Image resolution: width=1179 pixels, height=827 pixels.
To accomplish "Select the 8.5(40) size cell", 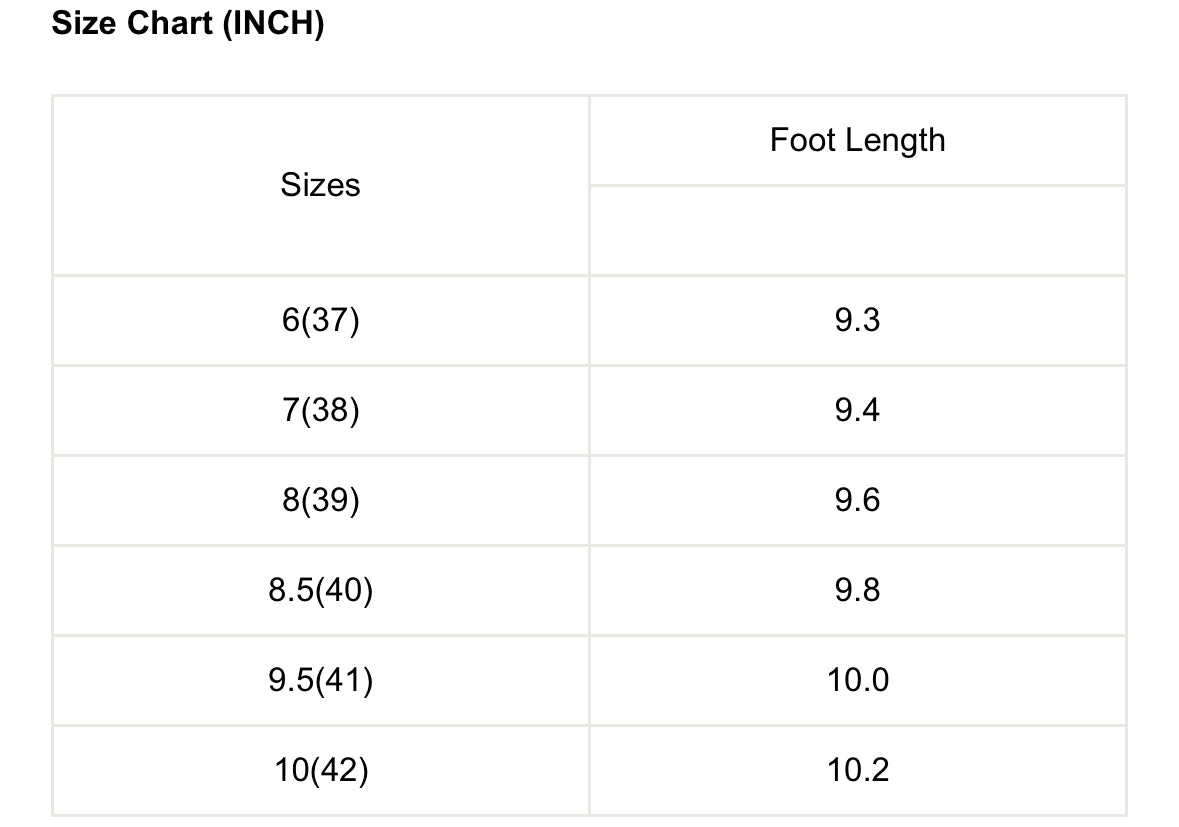I will coord(320,590).
